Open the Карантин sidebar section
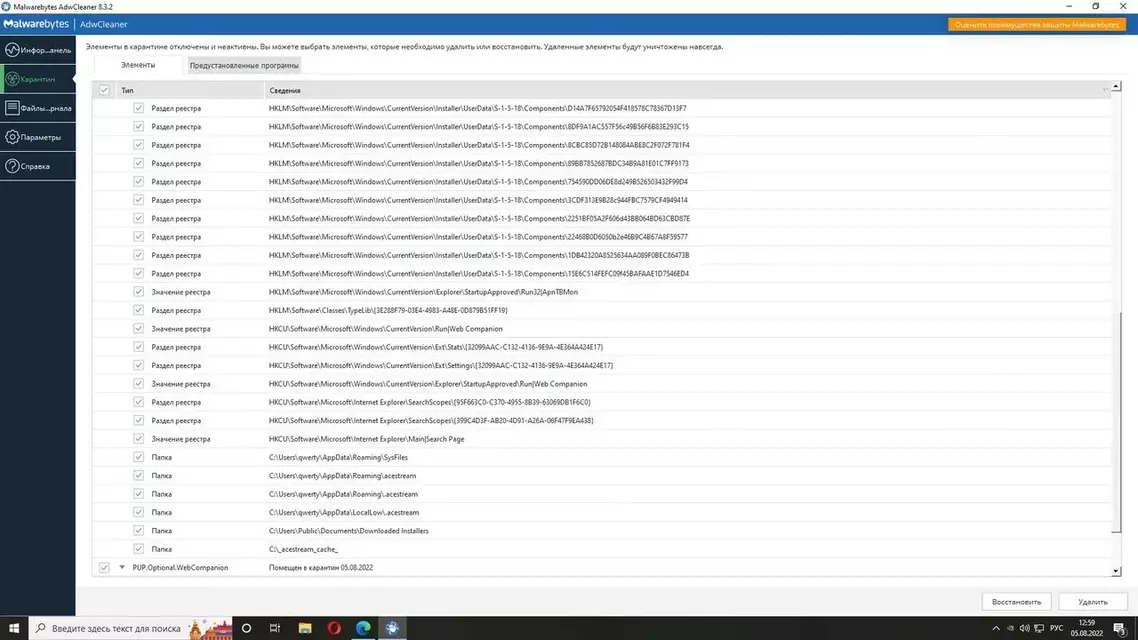 tap(38, 79)
